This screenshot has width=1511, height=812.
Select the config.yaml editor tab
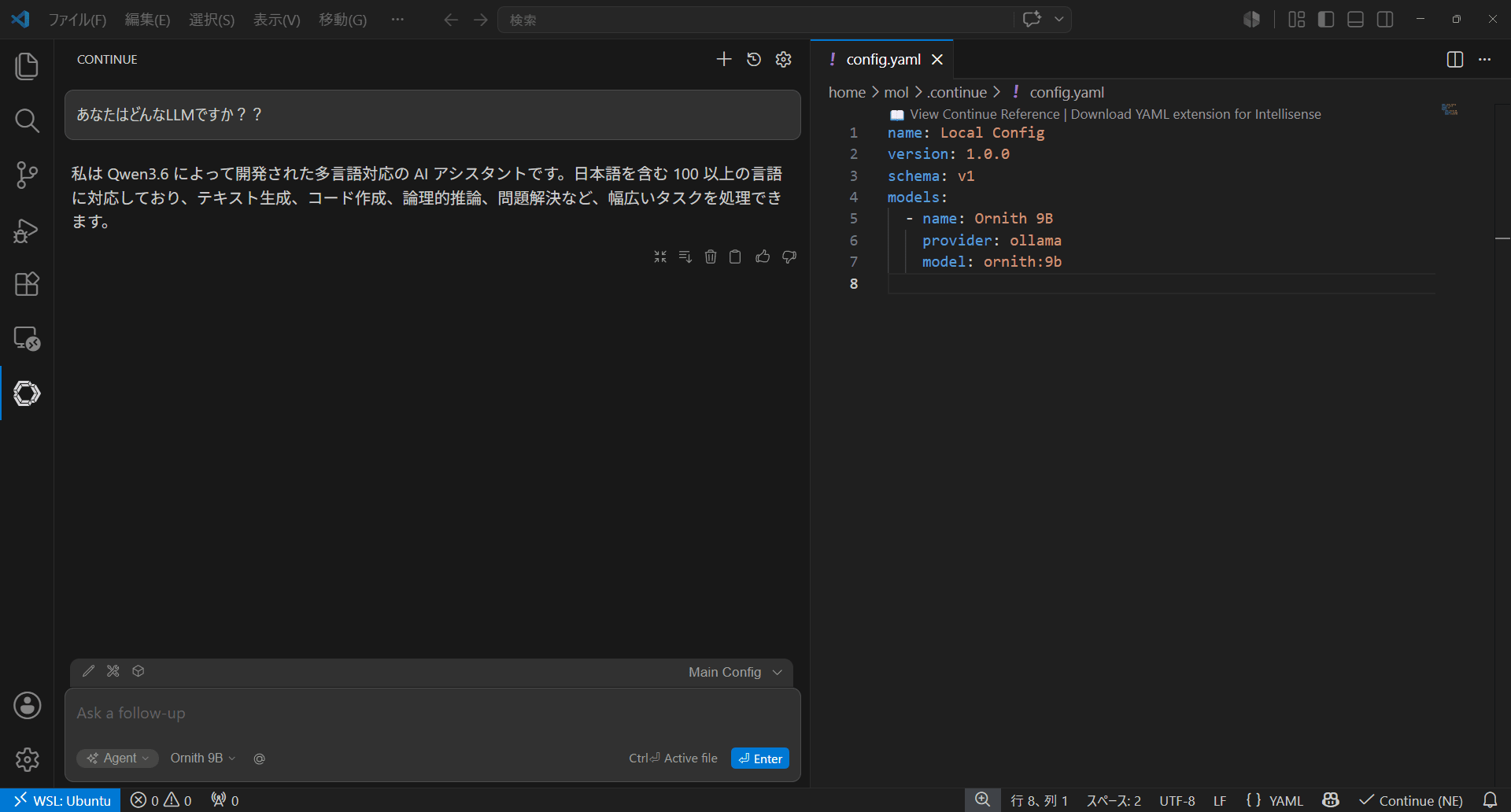(x=883, y=60)
